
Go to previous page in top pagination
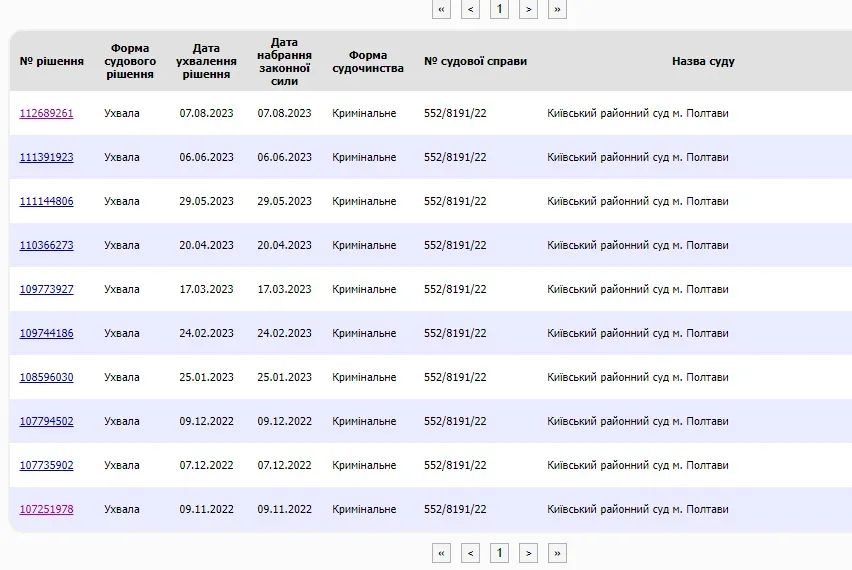[470, 9]
